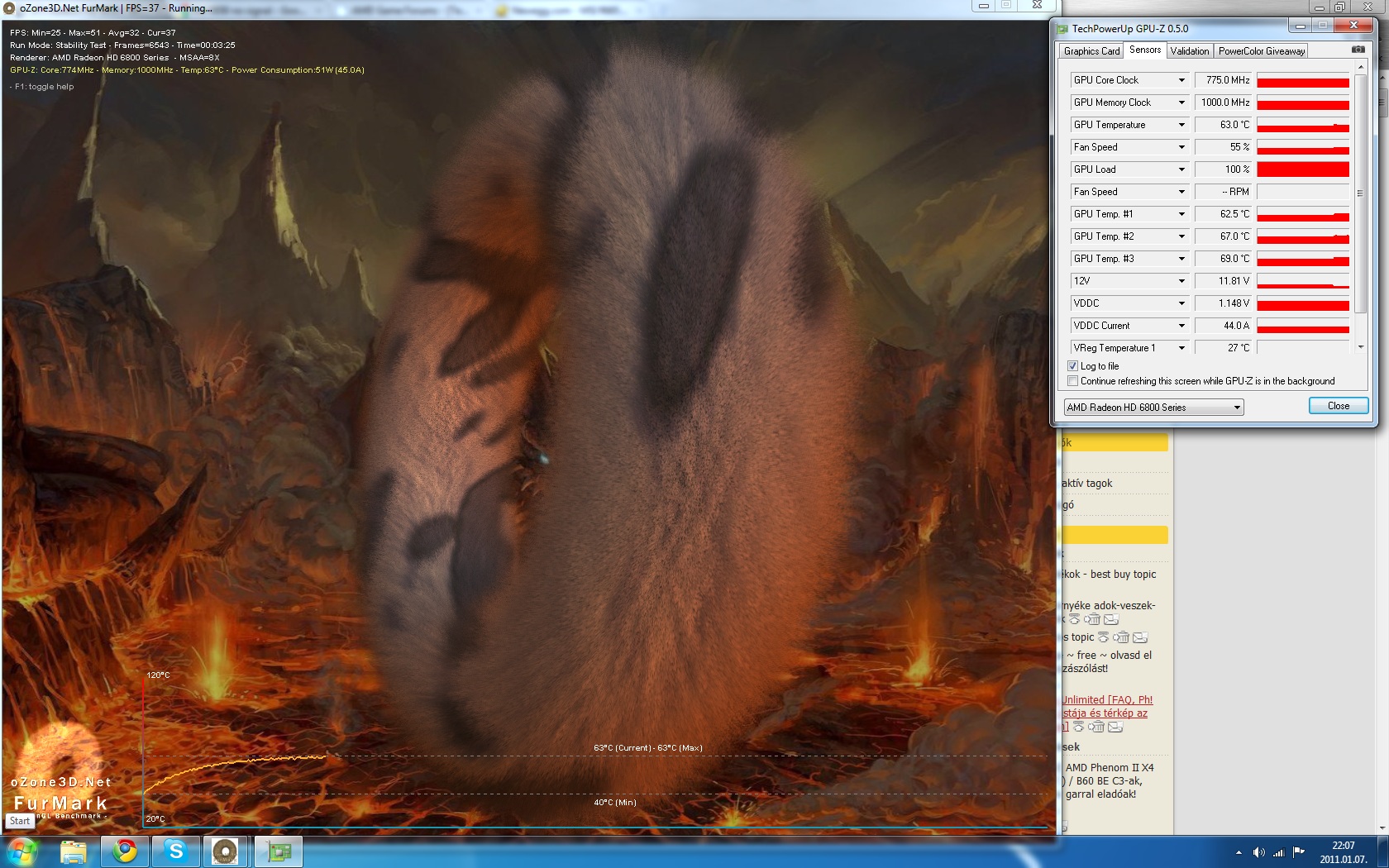Show hidden tray icons arrow
Viewport: 1389px width, 868px height.
[x=1239, y=852]
